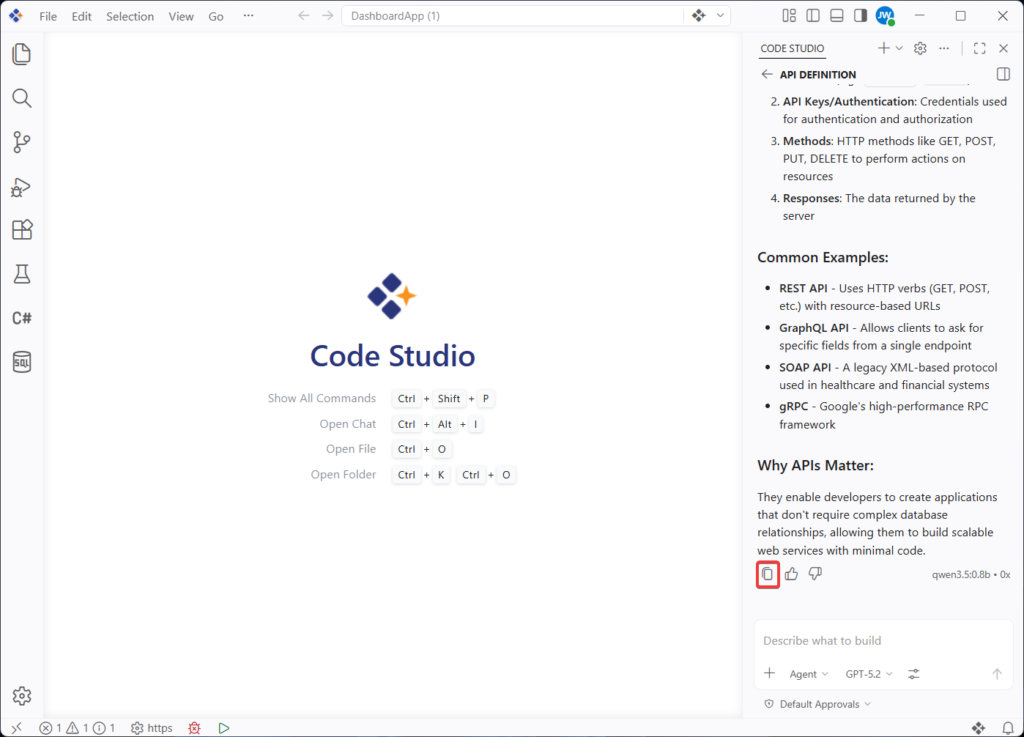
Task: Open the Code Studio icon in title bar
Action: pyautogui.click(x=699, y=16)
